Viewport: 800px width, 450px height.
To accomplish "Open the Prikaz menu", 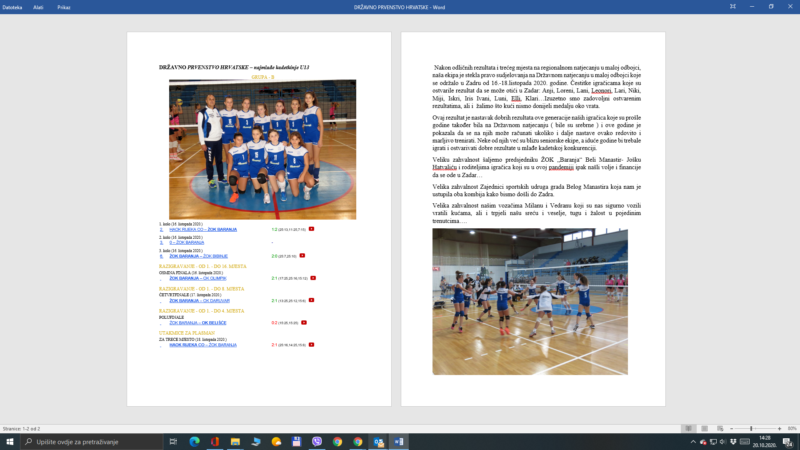I will point(64,6).
